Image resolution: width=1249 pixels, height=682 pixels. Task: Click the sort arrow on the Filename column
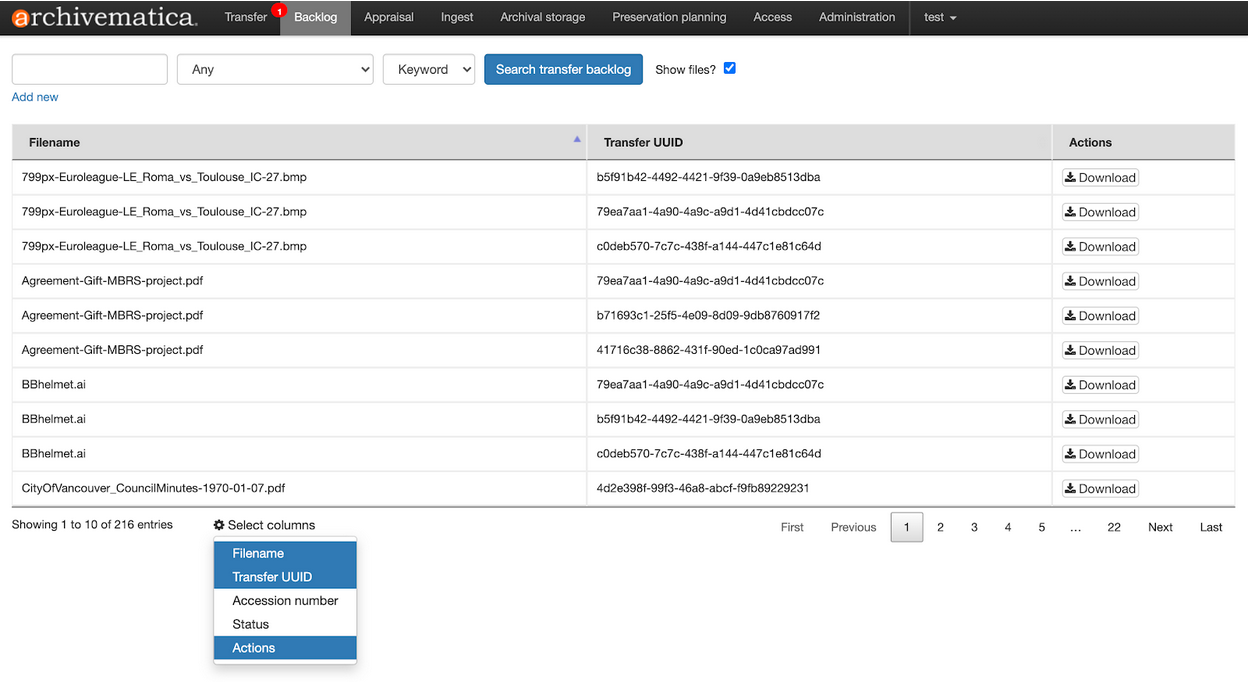click(575, 141)
